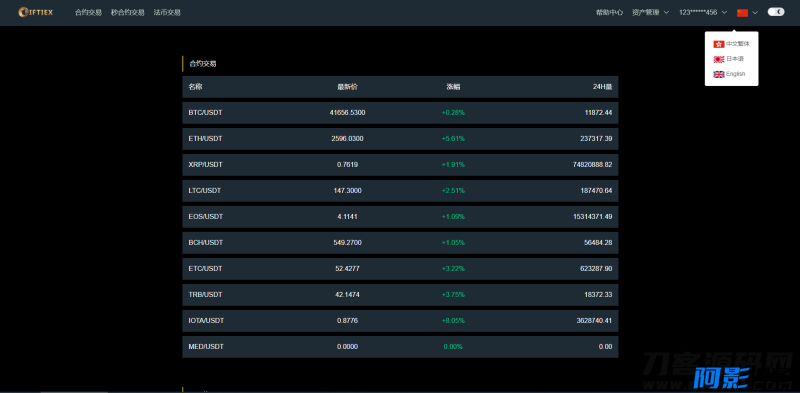Visit the 帮助中心 help link
The width and height of the screenshot is (800, 393).
[609, 13]
